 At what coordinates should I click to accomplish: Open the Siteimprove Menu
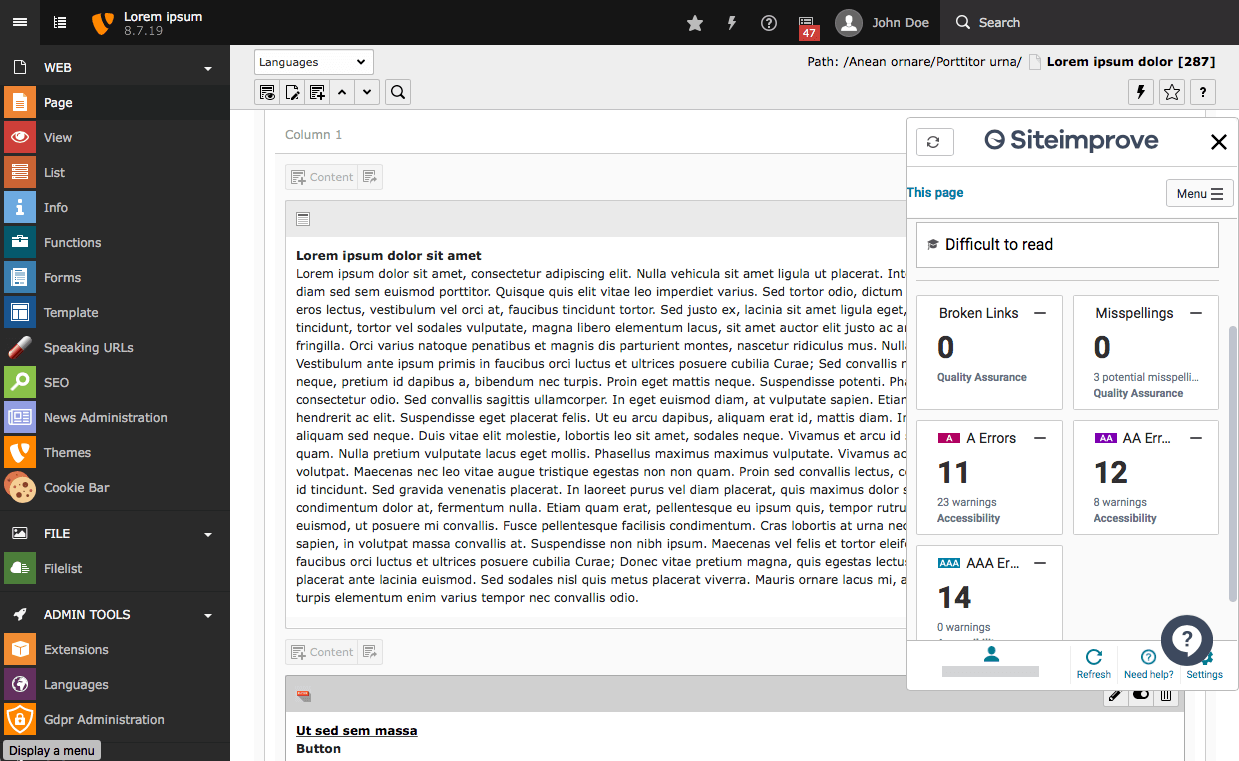[1199, 192]
